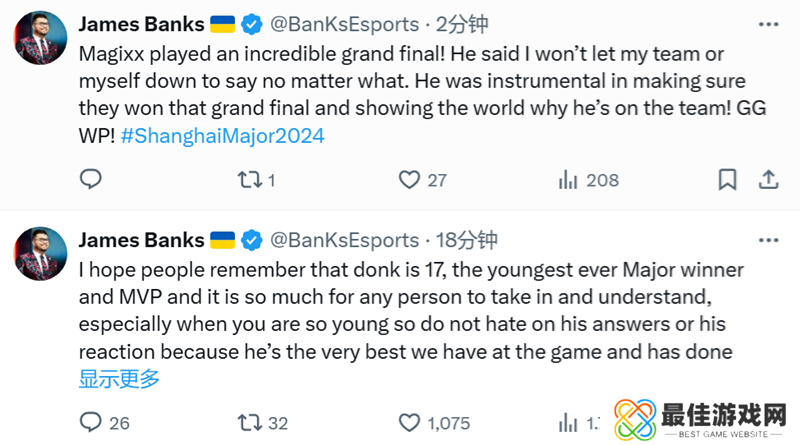Reply to the Magixx grand final tweet
Image resolution: width=800 pixels, height=445 pixels.
coord(91,180)
